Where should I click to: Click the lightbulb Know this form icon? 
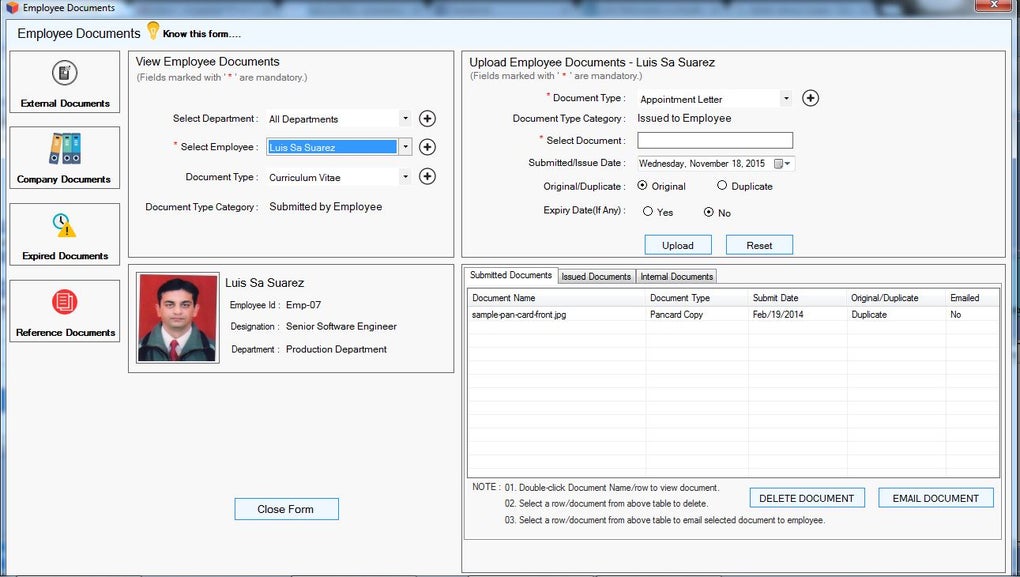click(153, 31)
